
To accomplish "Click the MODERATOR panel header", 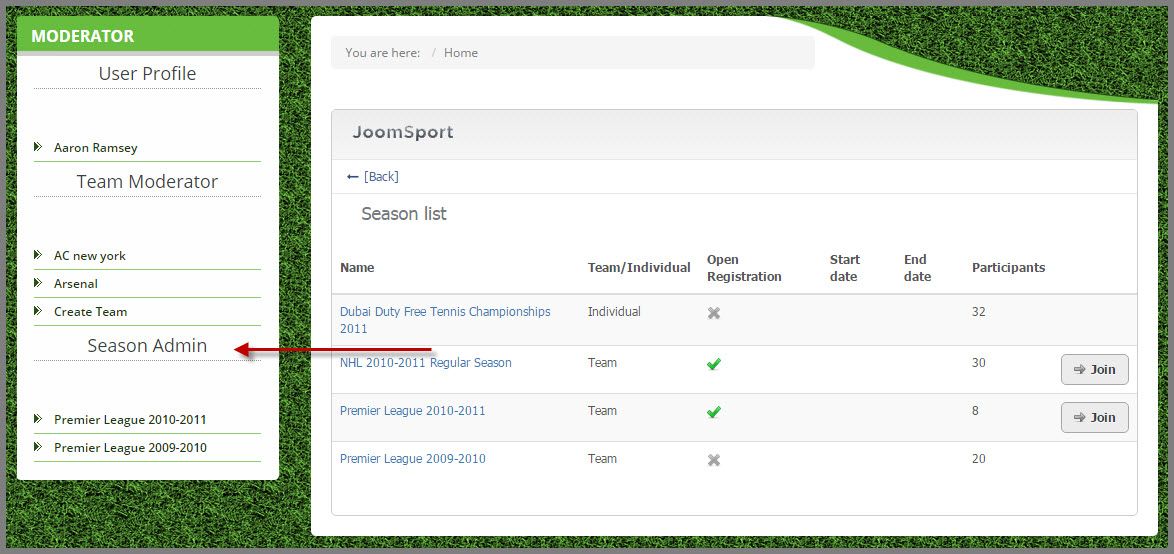I will point(147,36).
